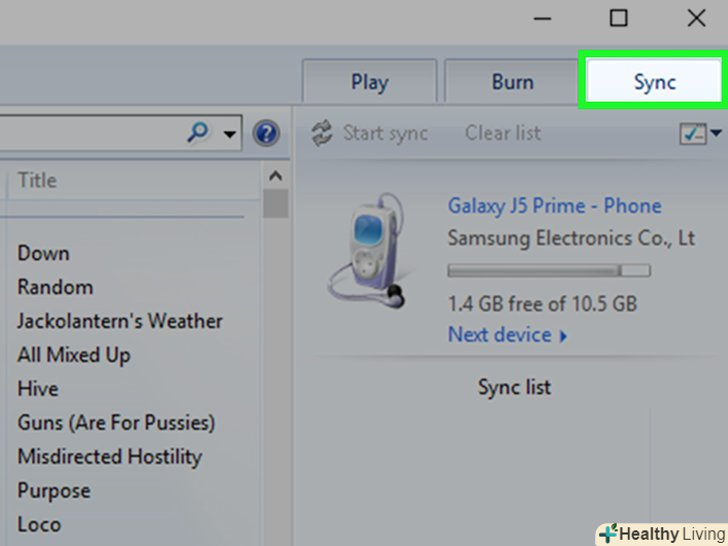The height and width of the screenshot is (546, 728).
Task: Click the Next device link
Action: click(x=499, y=334)
